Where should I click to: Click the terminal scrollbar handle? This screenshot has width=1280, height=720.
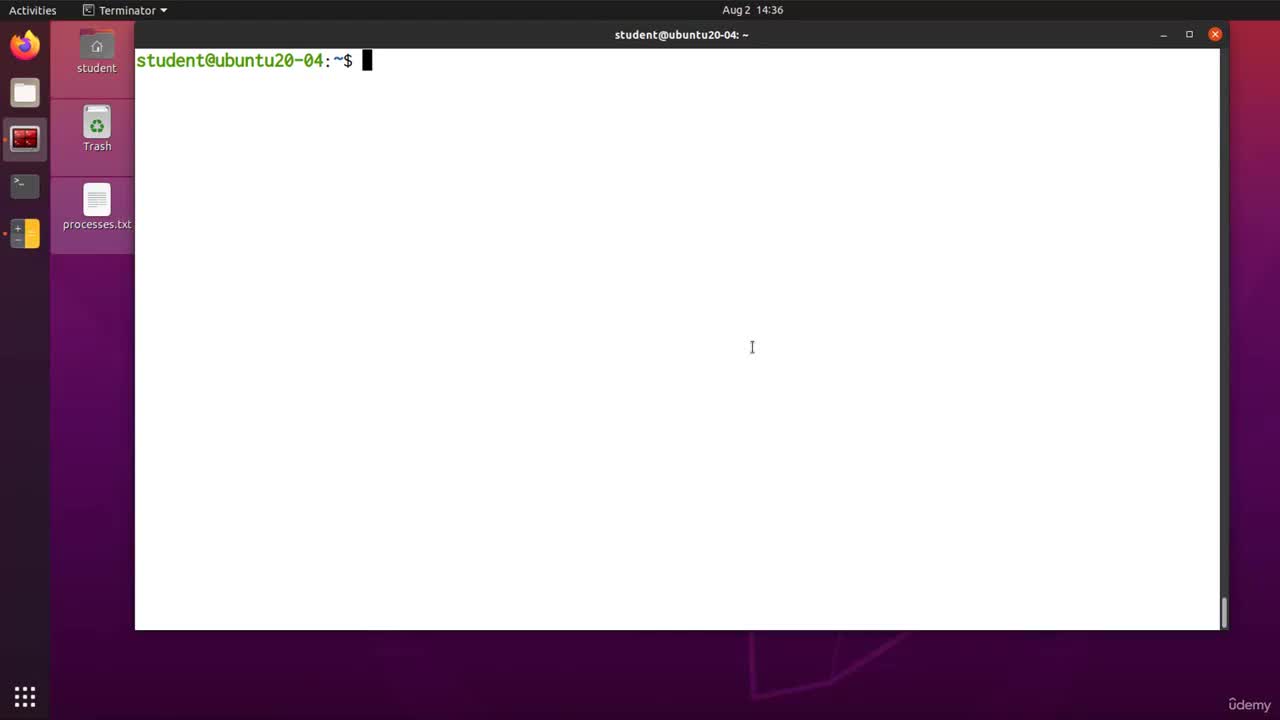pos(1224,612)
